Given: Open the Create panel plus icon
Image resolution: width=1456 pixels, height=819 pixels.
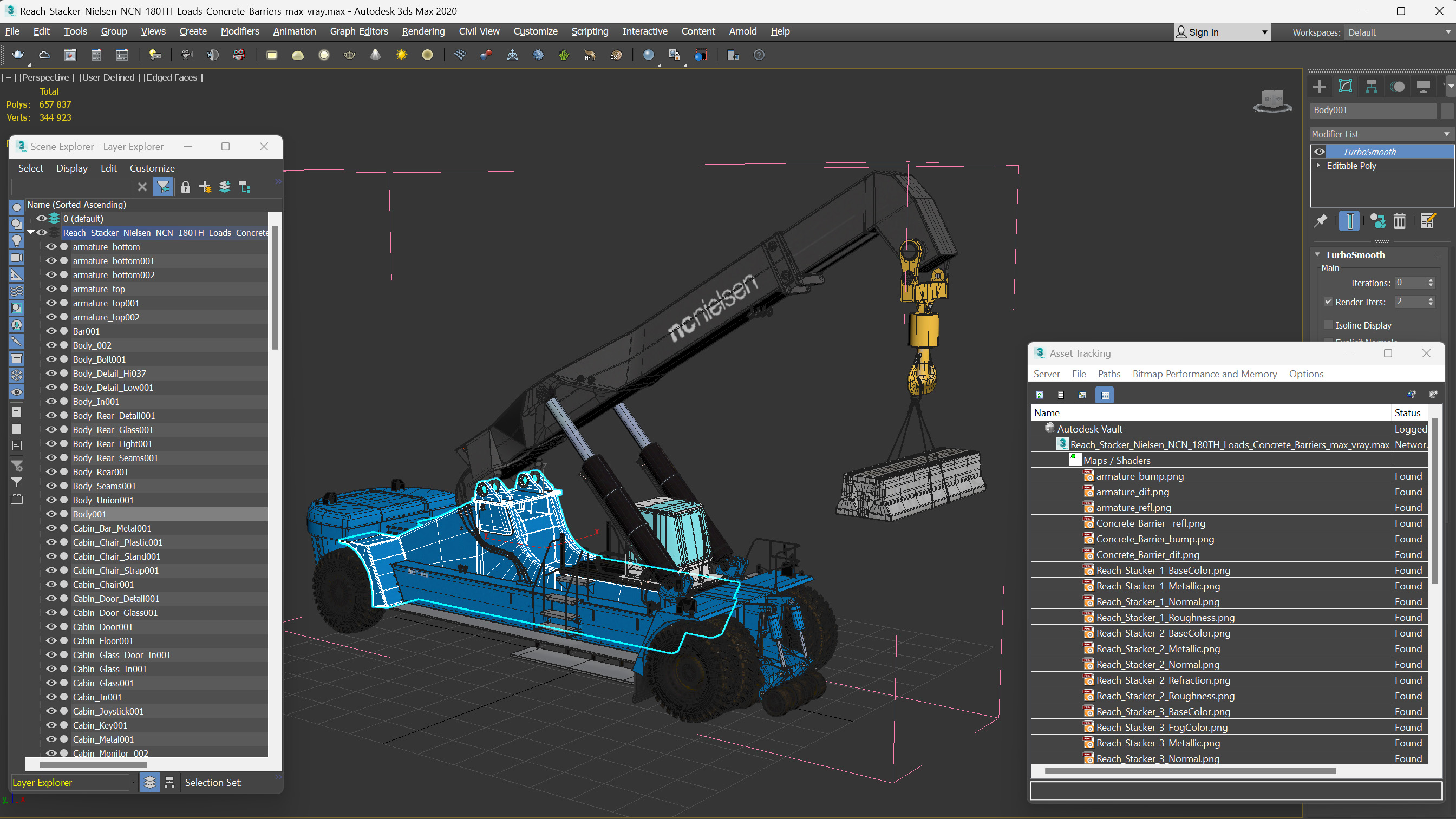Looking at the screenshot, I should coord(1319,87).
